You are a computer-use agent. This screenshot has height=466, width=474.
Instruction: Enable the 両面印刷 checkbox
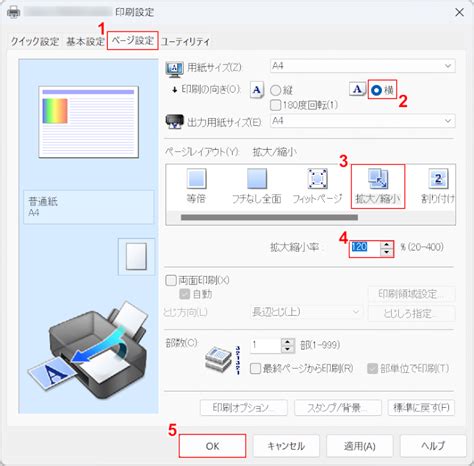click(x=171, y=280)
